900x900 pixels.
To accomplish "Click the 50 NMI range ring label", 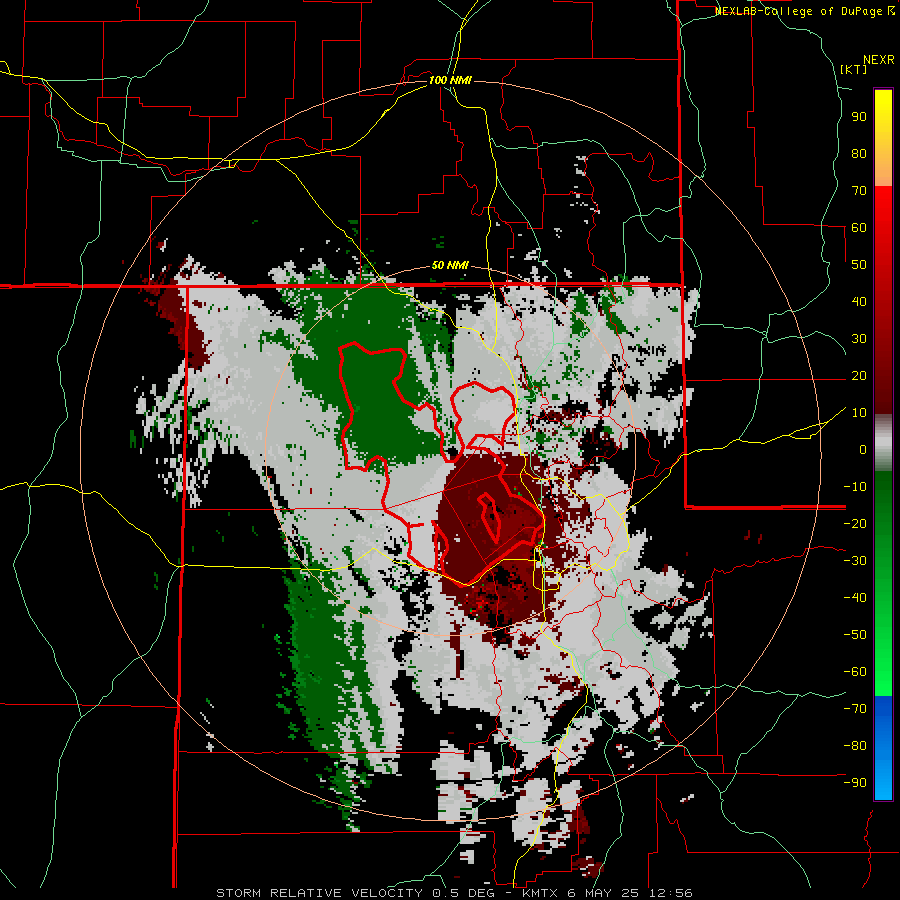I will pos(449,265).
